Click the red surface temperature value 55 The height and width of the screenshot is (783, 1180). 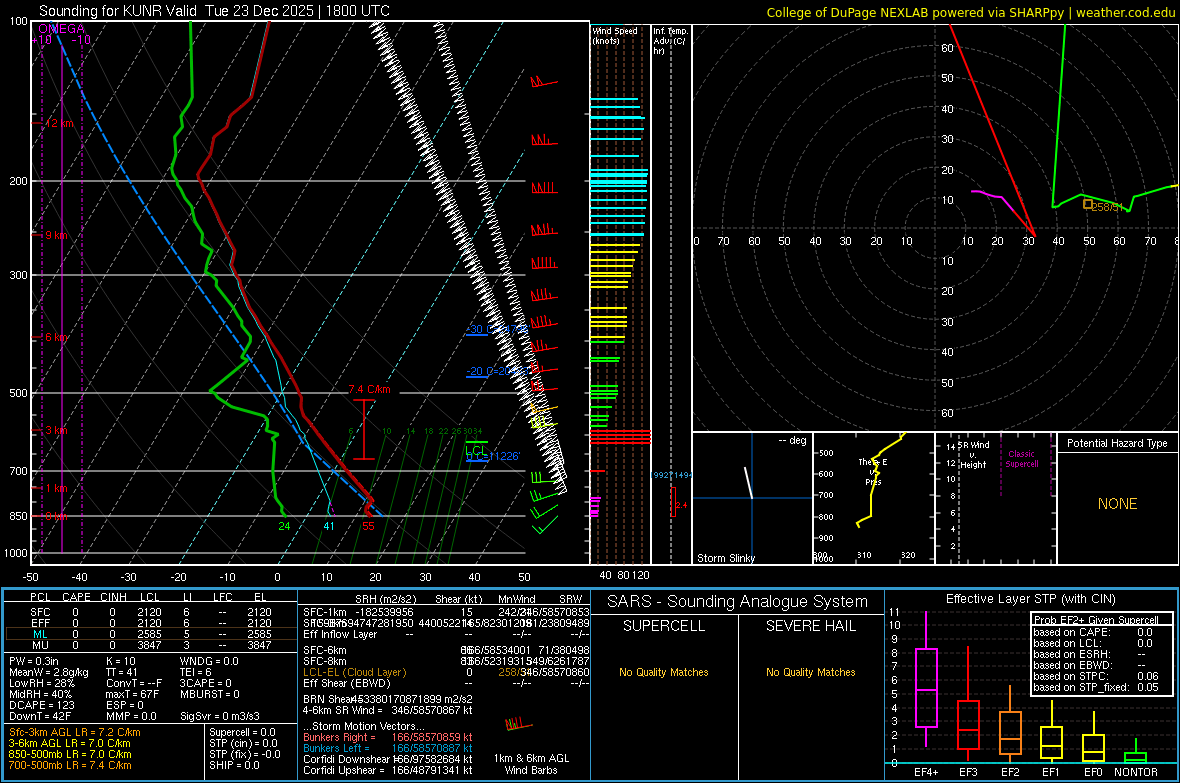tap(368, 526)
